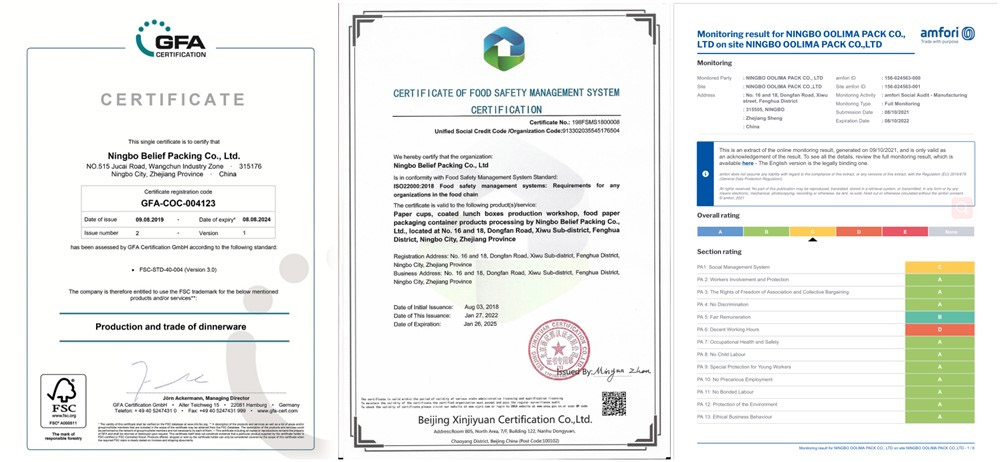This screenshot has width=1000, height=462.
Task: Click rating D in the overall rating bar
Action: point(858,232)
